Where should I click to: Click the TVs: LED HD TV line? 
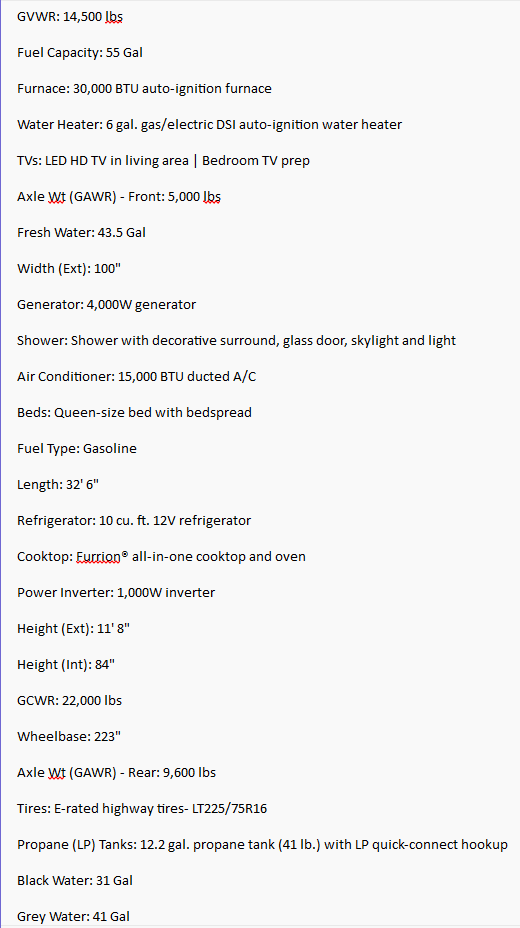pyautogui.click(x=163, y=161)
